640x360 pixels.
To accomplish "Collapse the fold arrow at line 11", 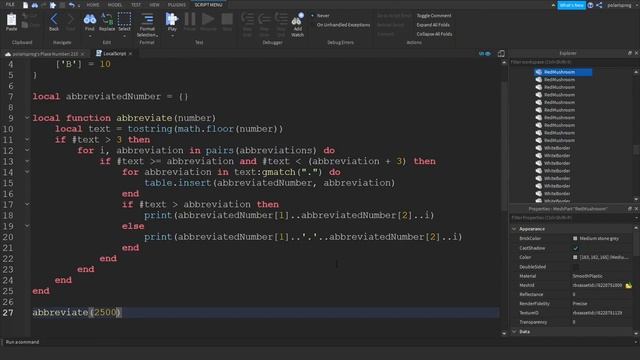I will pyautogui.click(x=27, y=140).
